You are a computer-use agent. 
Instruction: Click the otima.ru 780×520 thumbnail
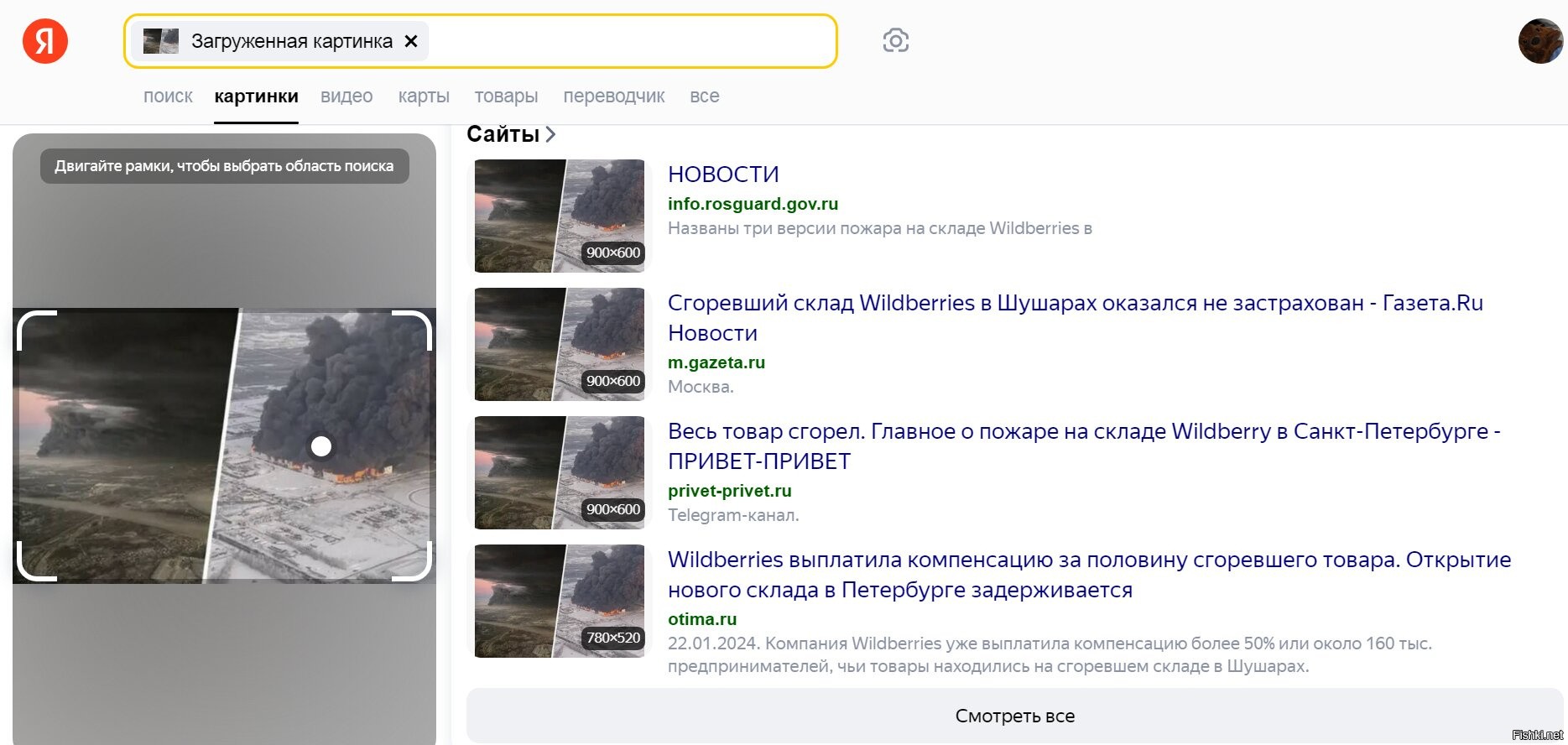[x=560, y=601]
